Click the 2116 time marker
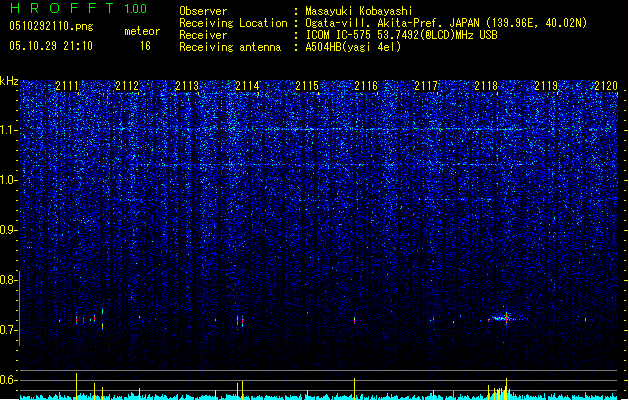This screenshot has width=629, height=400. pyautogui.click(x=366, y=86)
